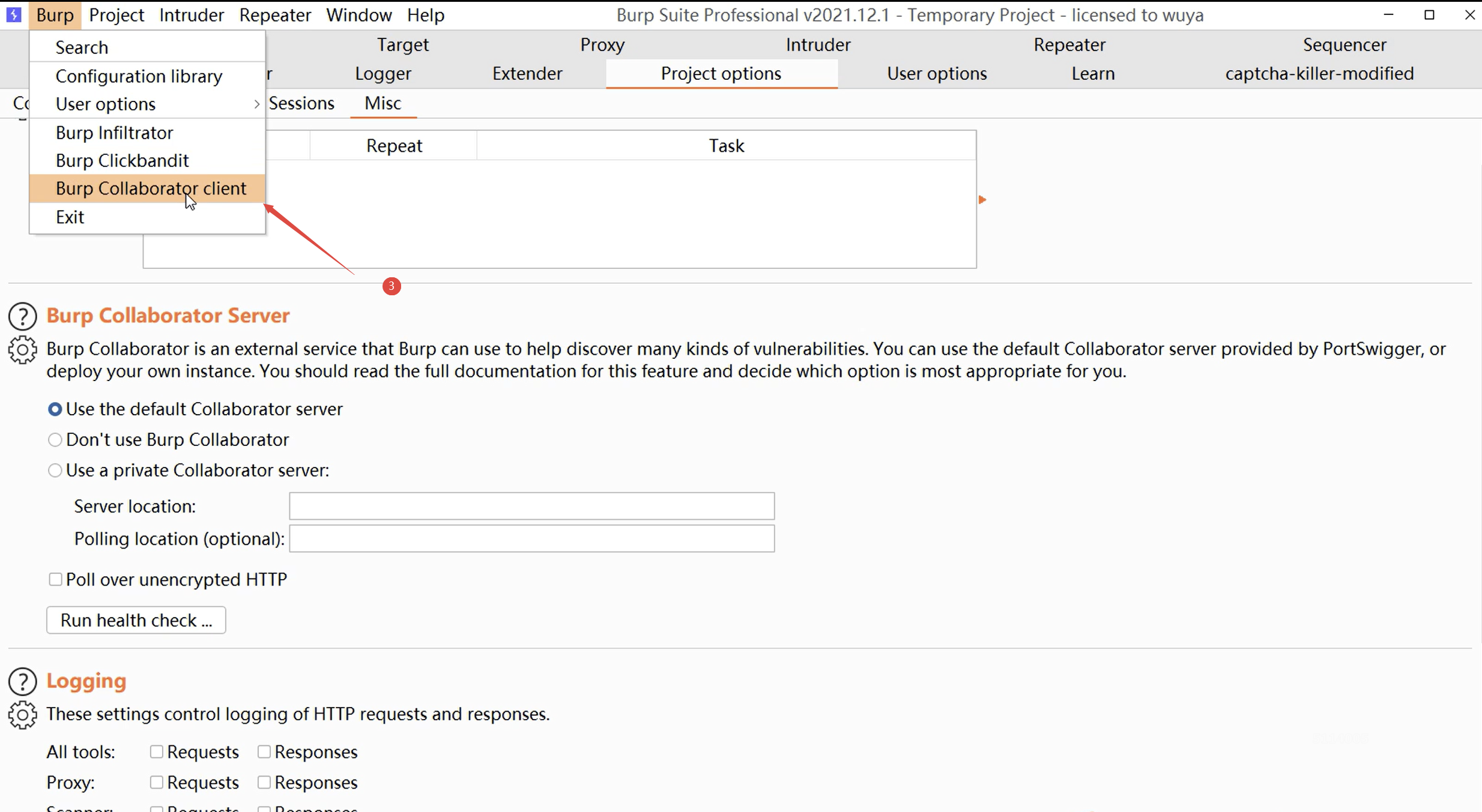
Task: Choose Use a private Collaborator server
Action: tap(55, 471)
